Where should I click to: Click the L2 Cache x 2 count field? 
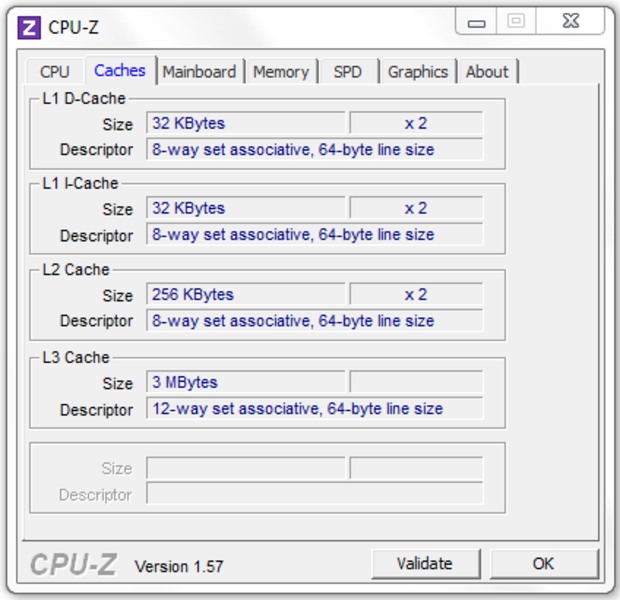(x=416, y=294)
